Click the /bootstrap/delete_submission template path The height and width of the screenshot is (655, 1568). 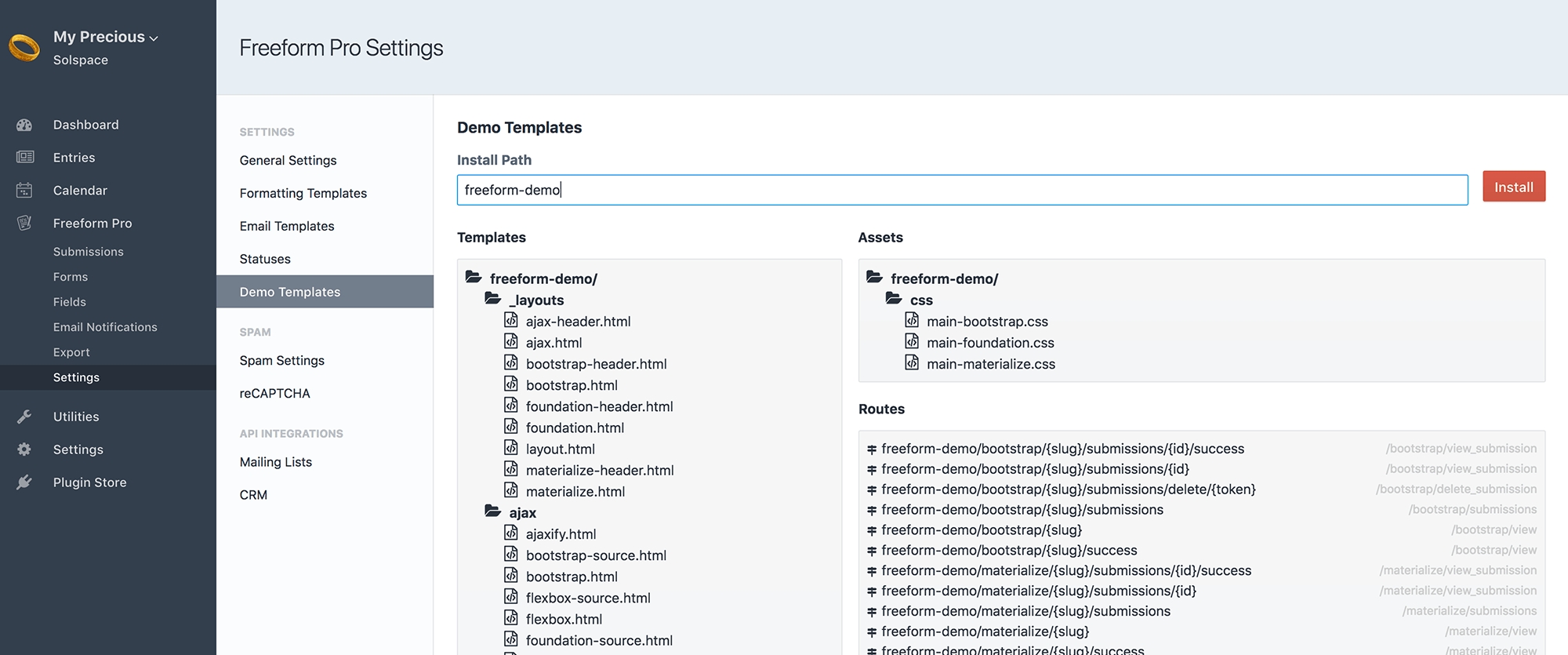point(1456,489)
